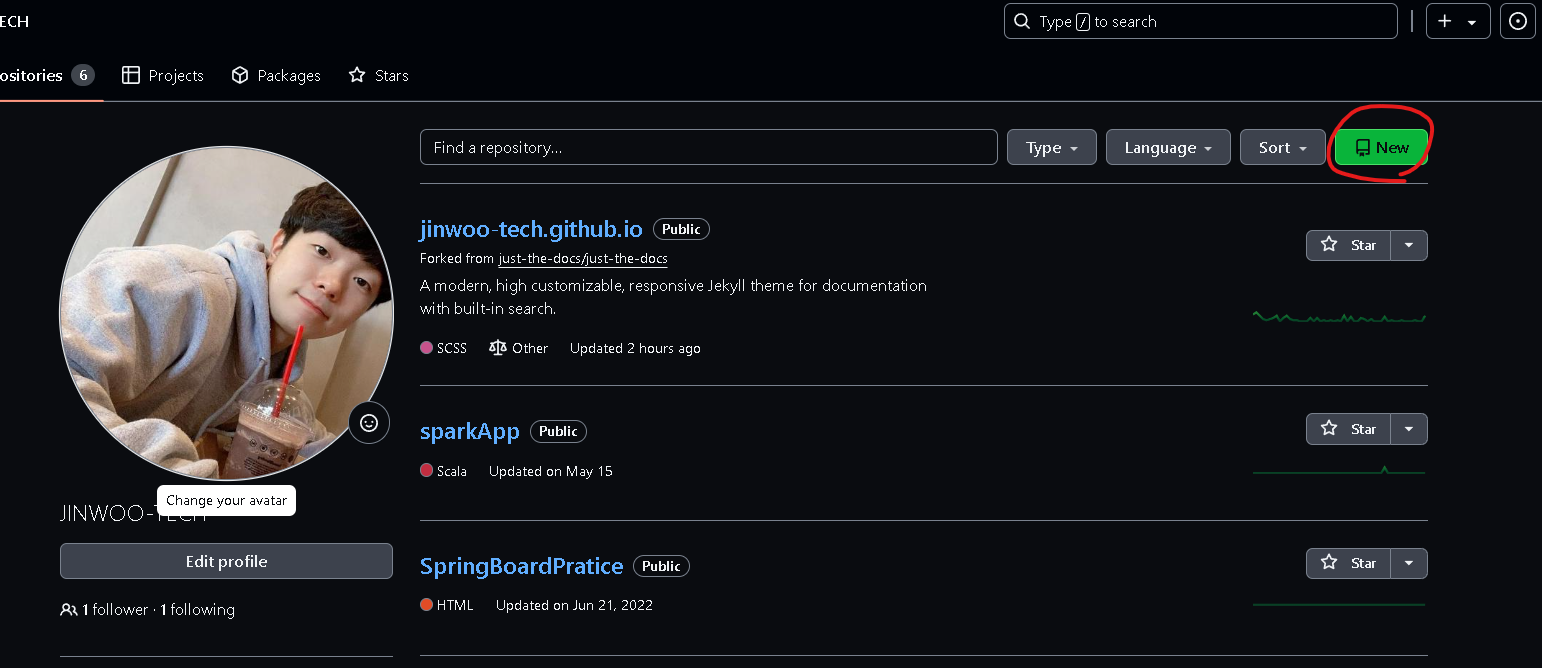This screenshot has height=668, width=1542.
Task: Expand the Sort dropdown
Action: click(1283, 147)
